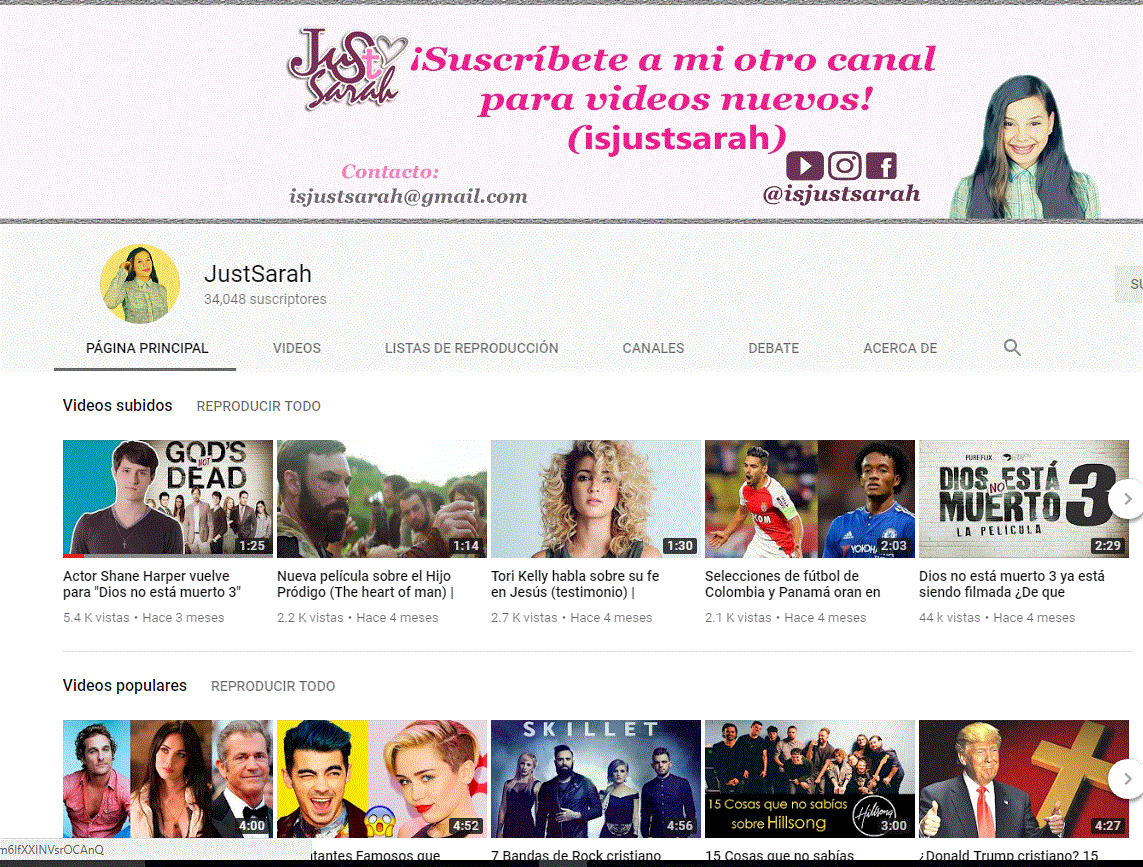Open the Colombia and Panamá soccer thumbnail
1143x867 pixels.
coord(810,499)
